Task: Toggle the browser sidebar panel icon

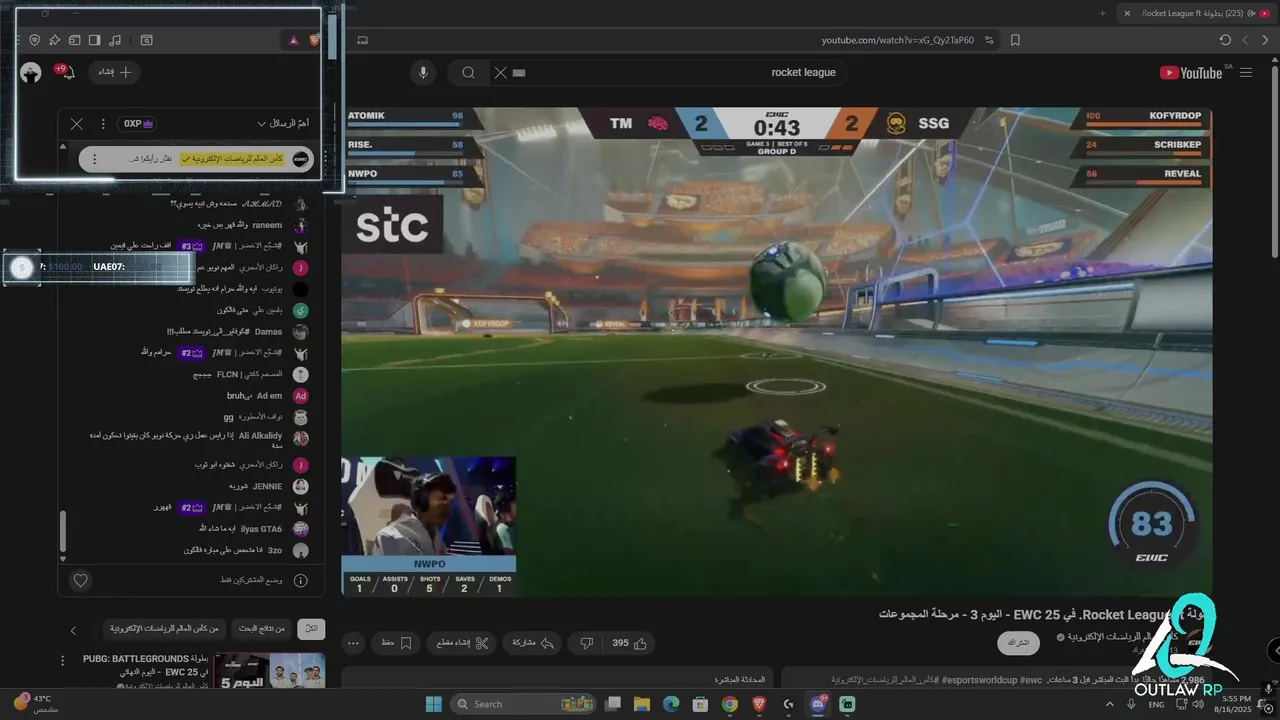Action: pos(94,40)
